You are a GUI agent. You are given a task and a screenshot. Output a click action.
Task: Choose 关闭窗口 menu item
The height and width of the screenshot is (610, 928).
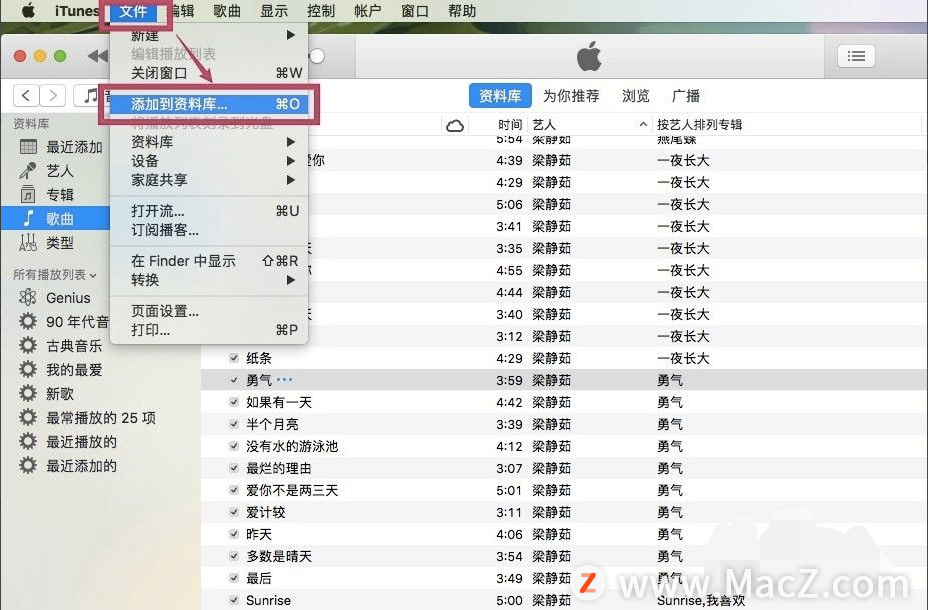tap(209, 73)
